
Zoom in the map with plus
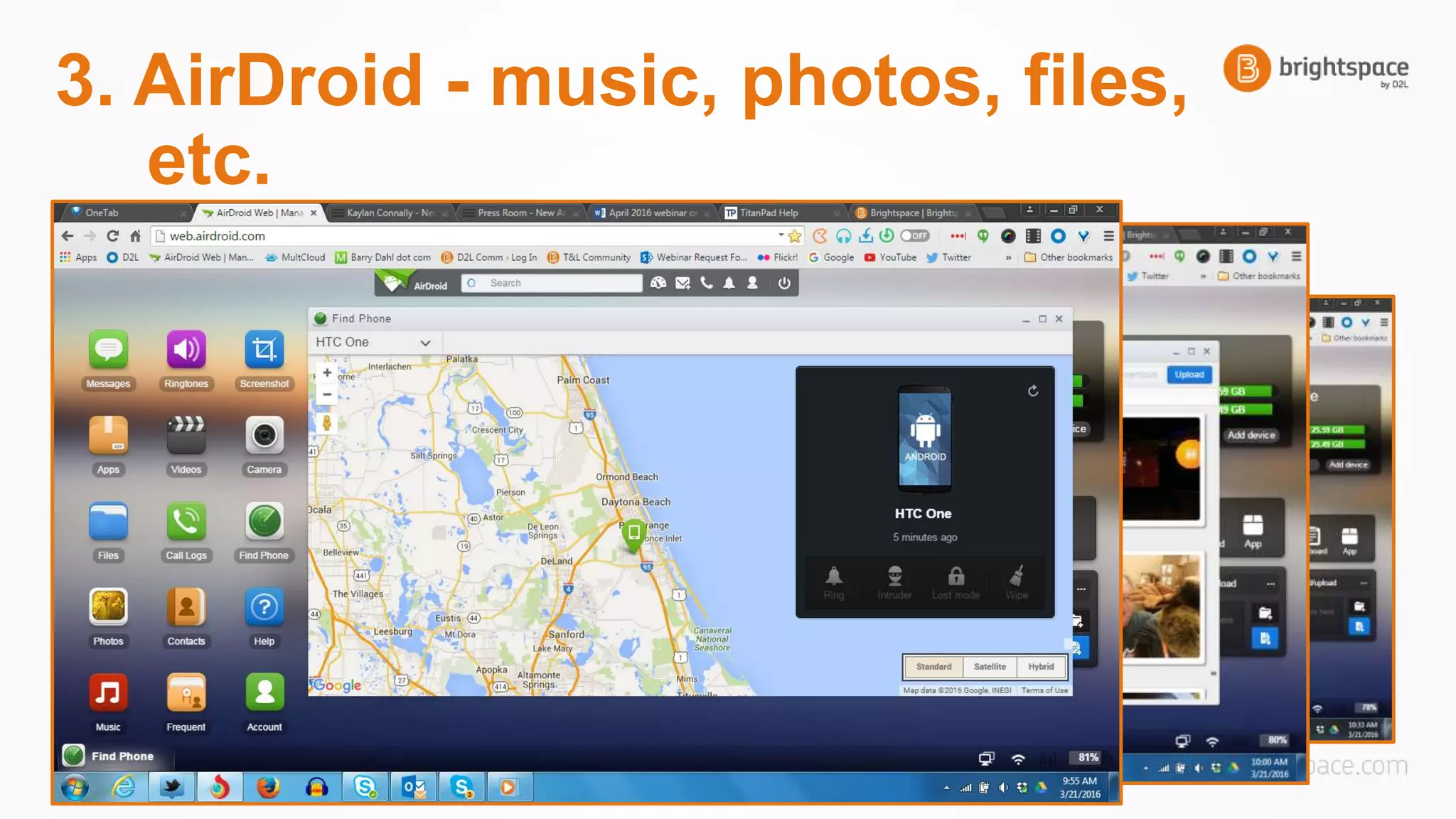click(327, 373)
